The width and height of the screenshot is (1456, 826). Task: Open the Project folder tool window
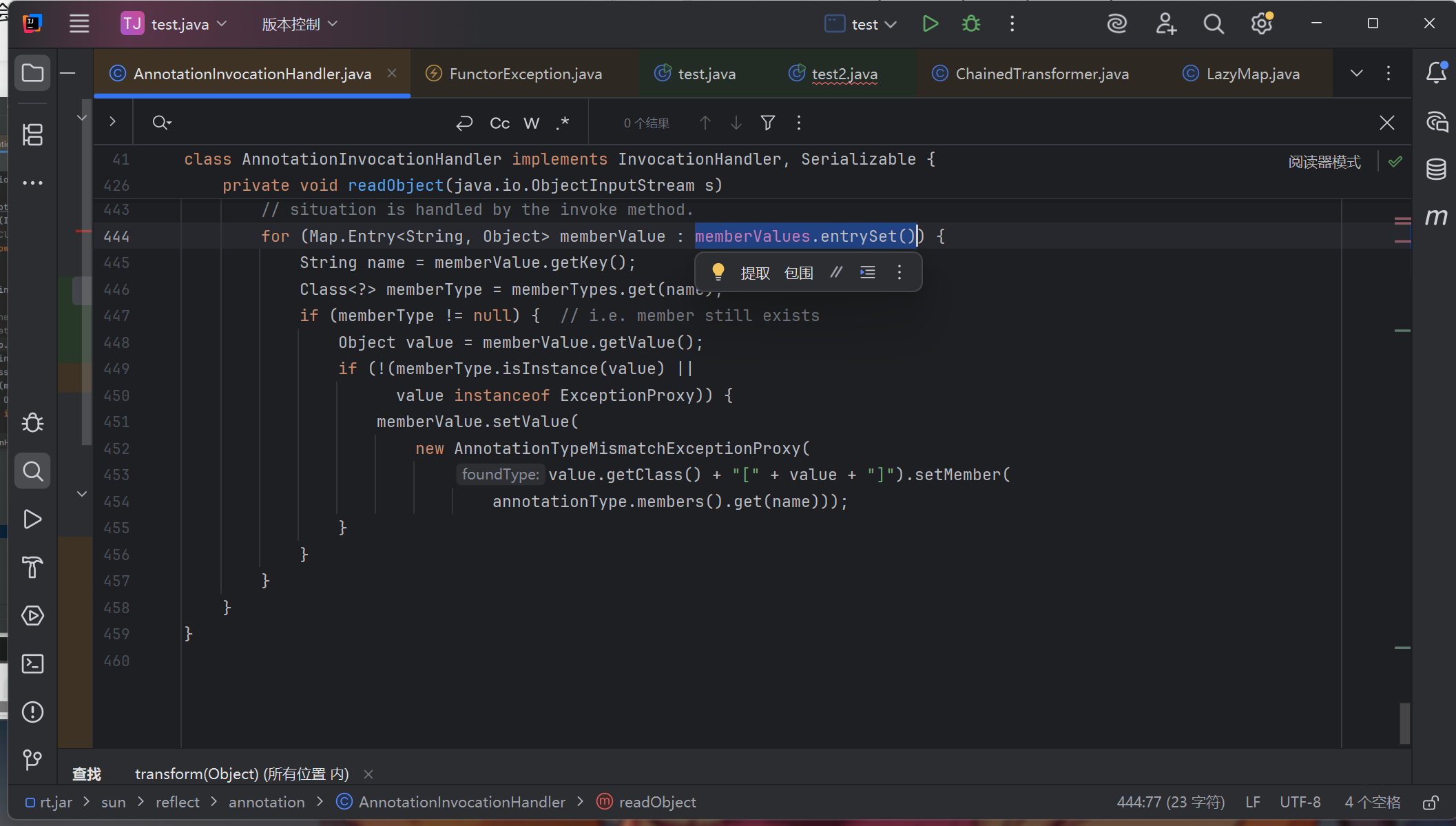32,73
